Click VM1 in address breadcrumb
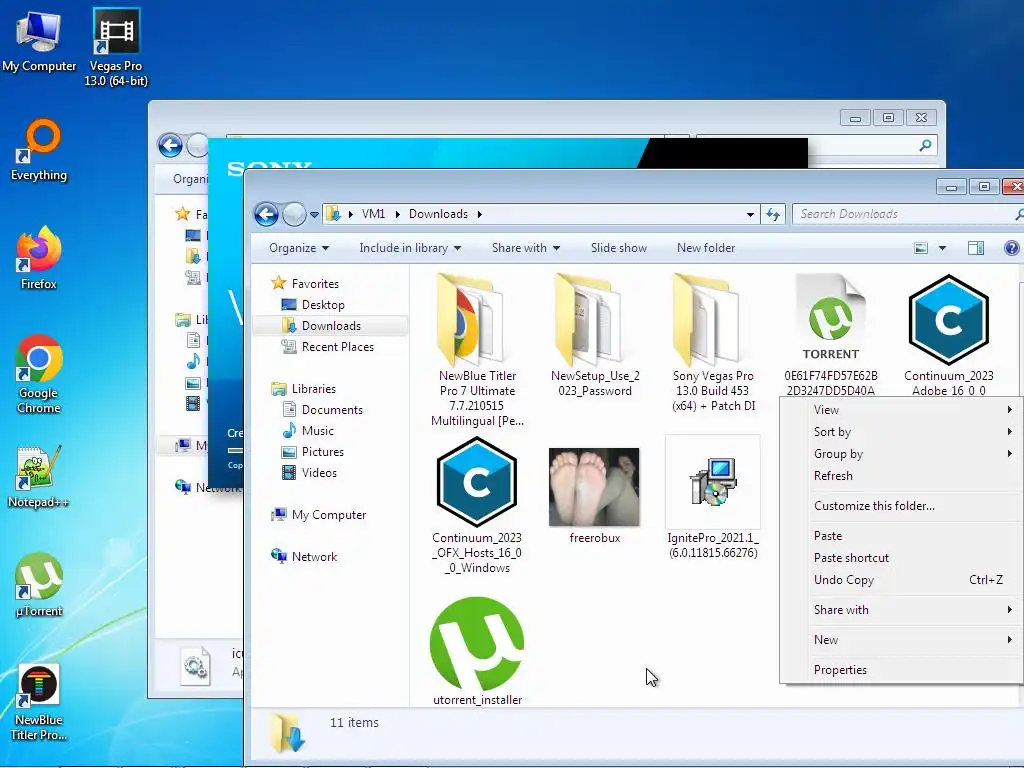The height and width of the screenshot is (768, 1024). pyautogui.click(x=374, y=214)
